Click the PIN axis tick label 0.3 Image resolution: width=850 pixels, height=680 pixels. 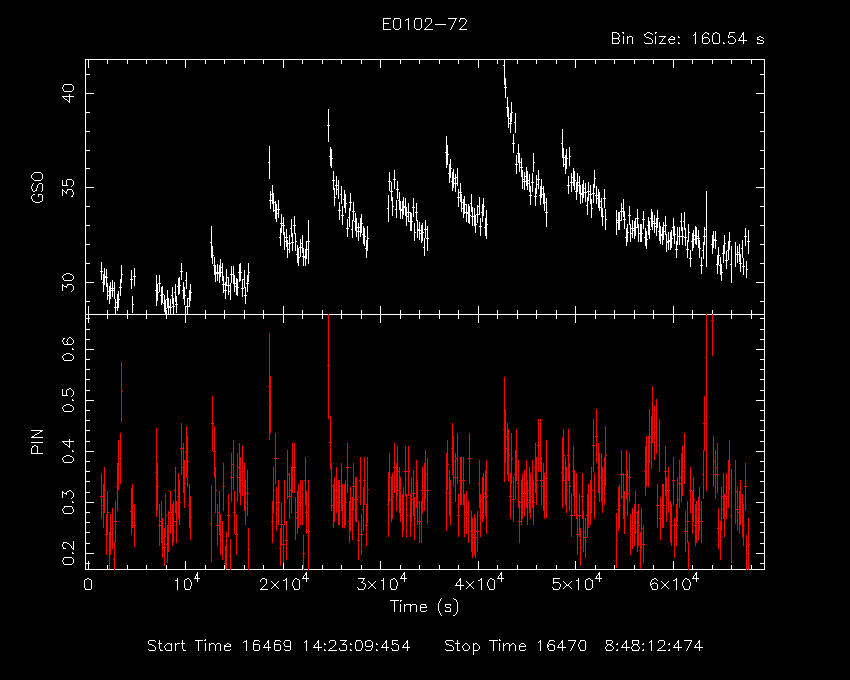68,502
